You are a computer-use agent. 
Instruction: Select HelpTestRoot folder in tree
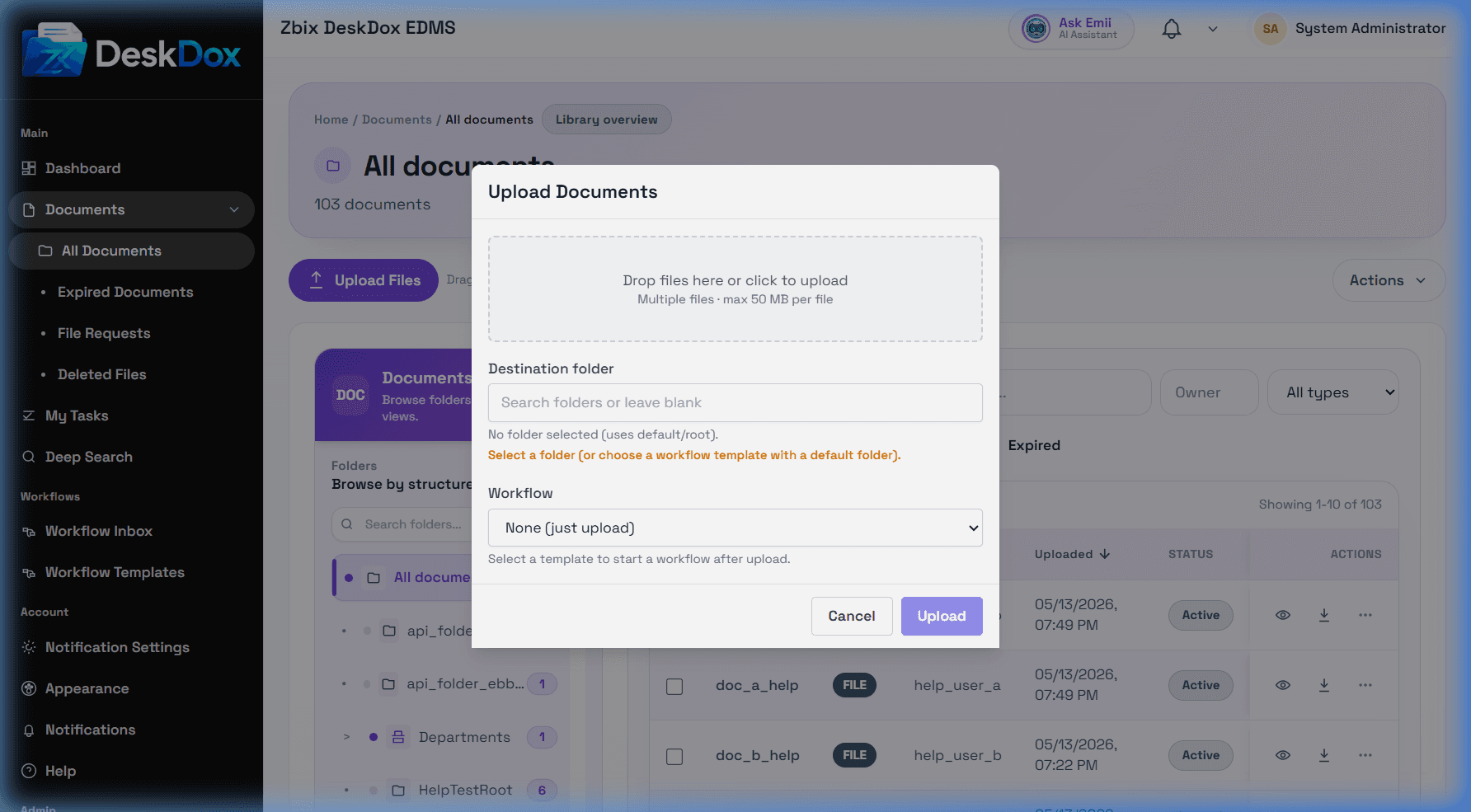465,790
